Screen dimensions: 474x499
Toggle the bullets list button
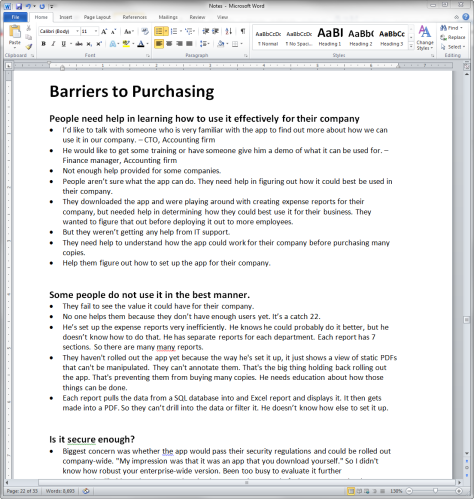pos(159,31)
